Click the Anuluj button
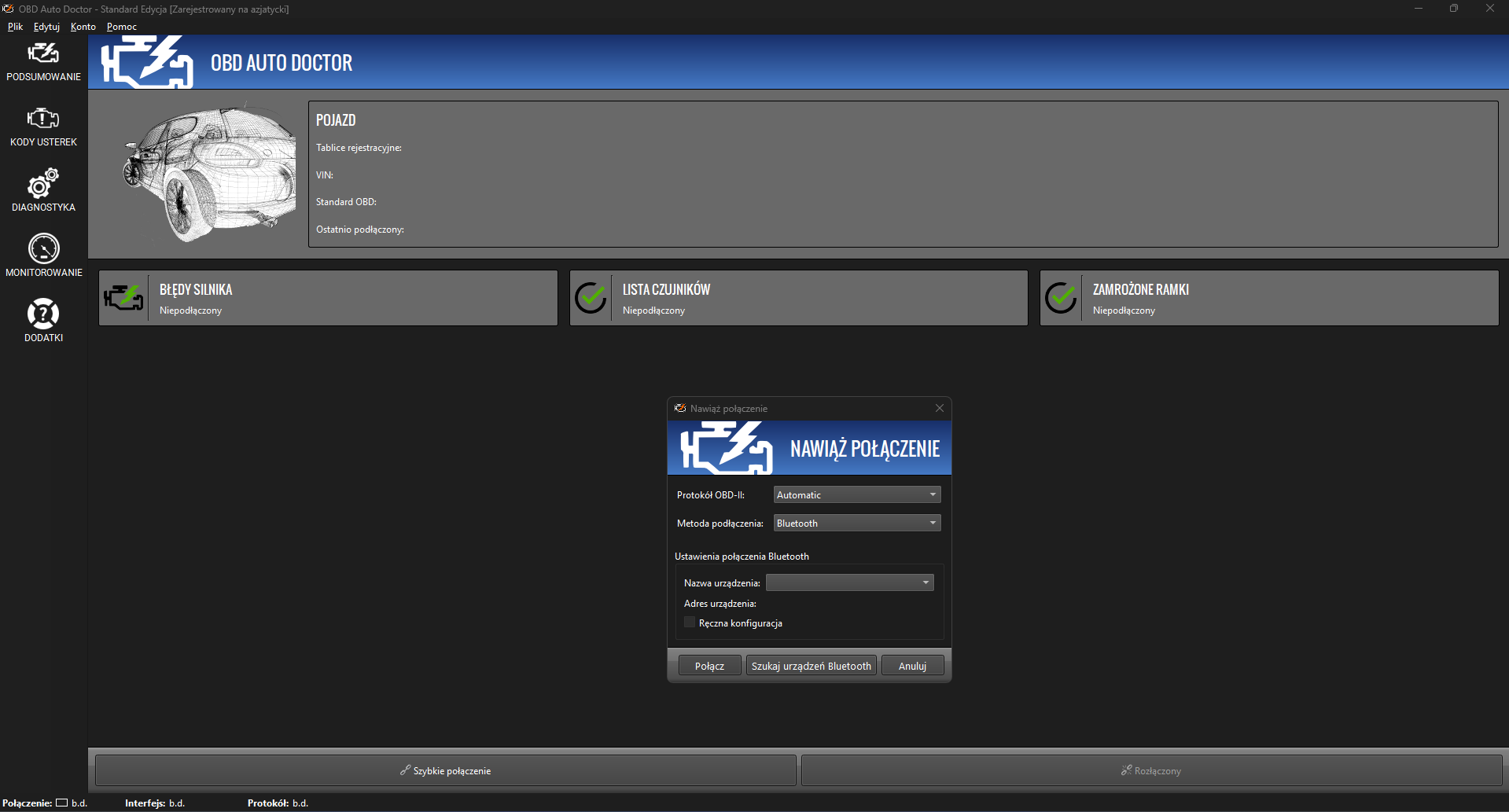Viewport: 1509px width, 812px height. tap(912, 666)
